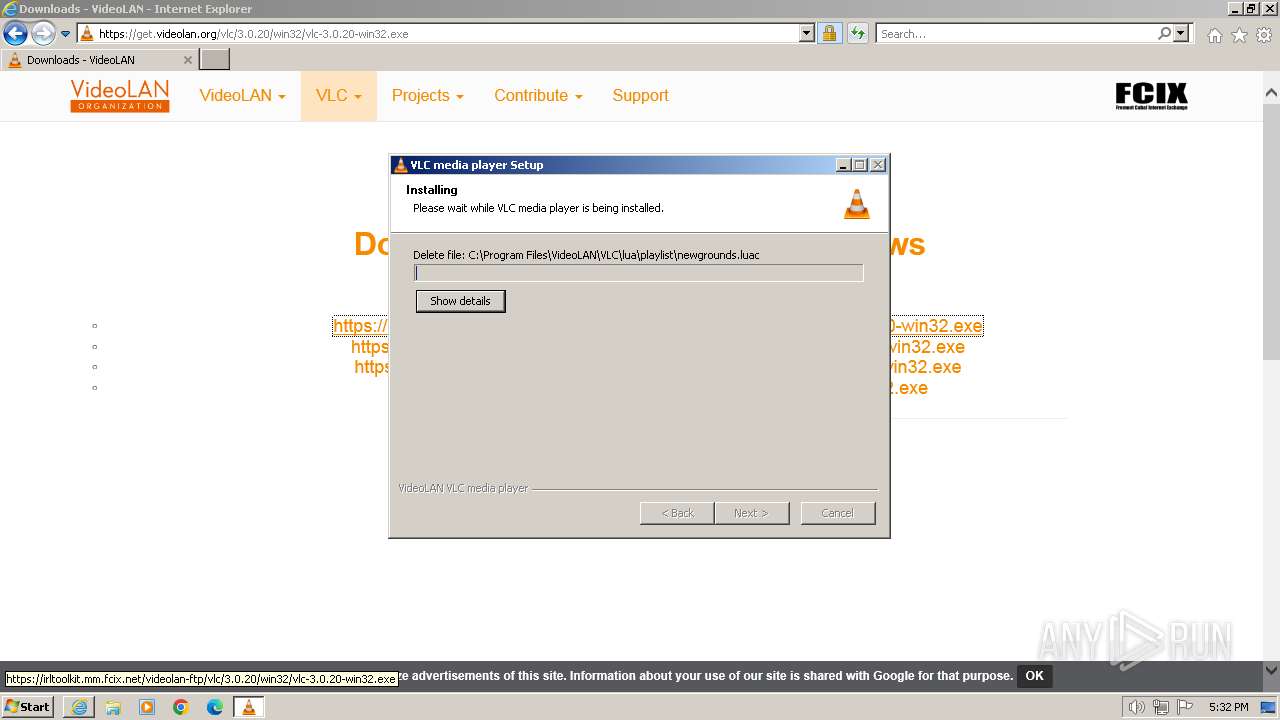Click the volume speaker tray icon
The image size is (1280, 720).
1136,707
